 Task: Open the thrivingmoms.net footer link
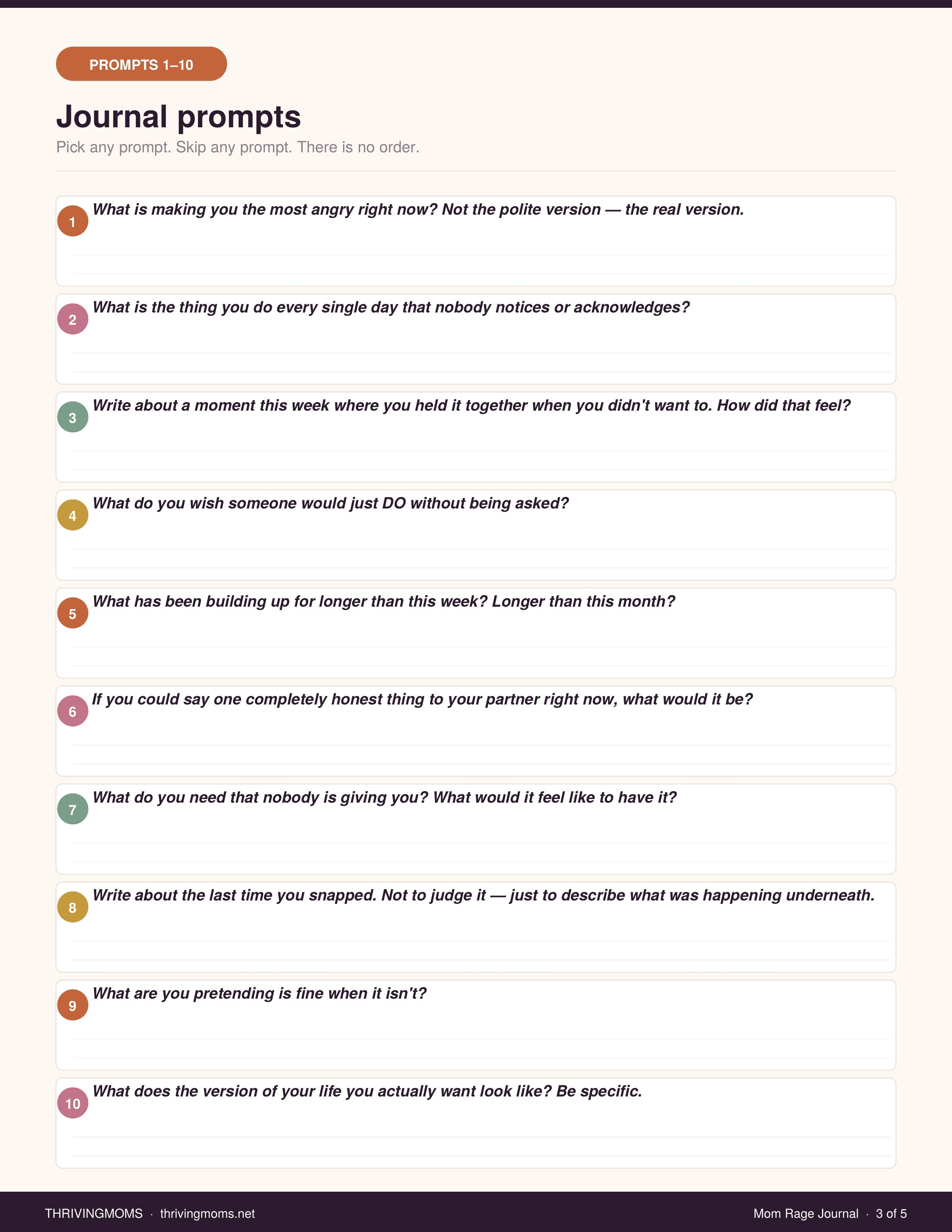pos(207,1213)
